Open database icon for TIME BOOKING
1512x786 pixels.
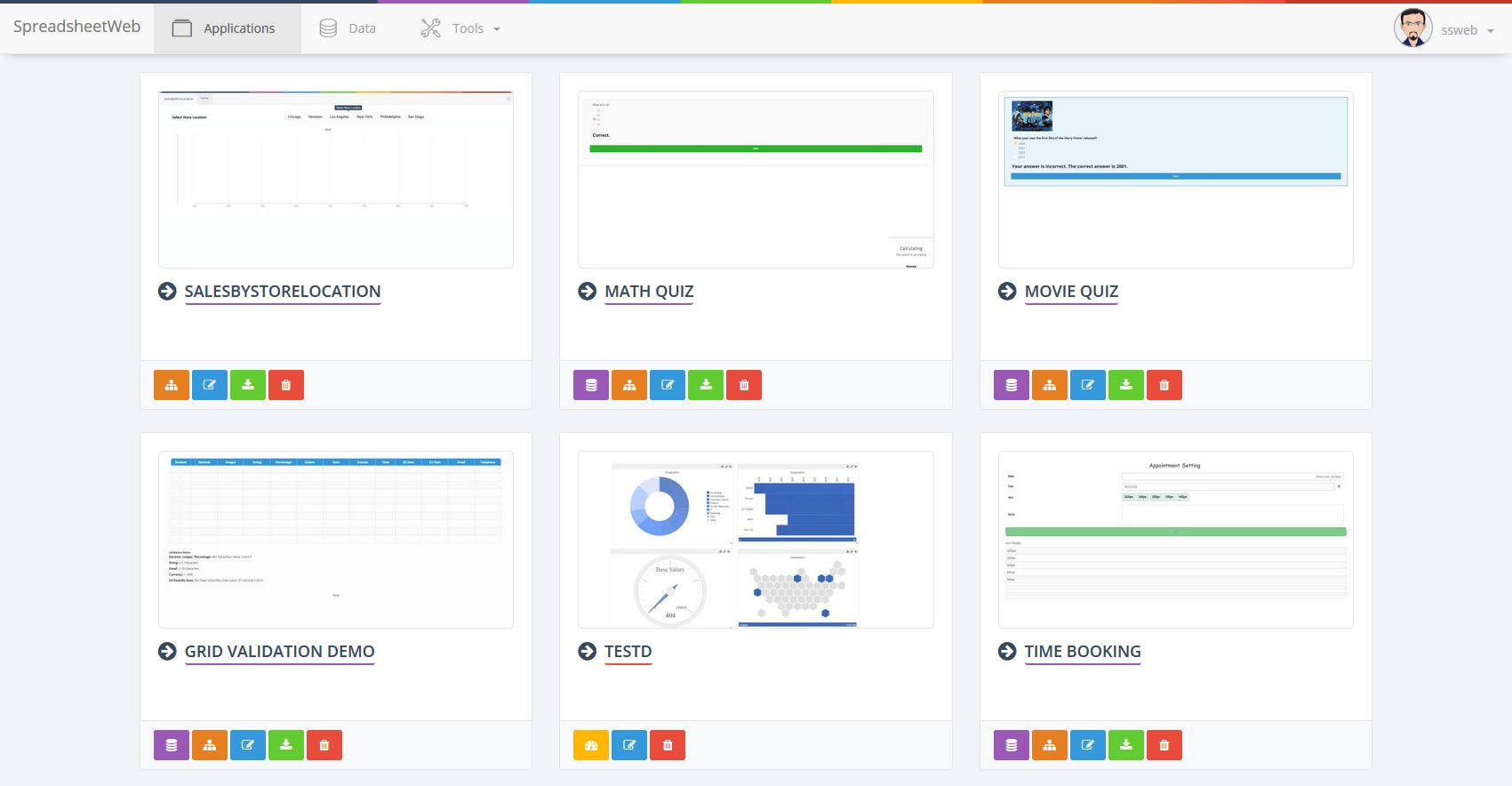pos(1012,745)
